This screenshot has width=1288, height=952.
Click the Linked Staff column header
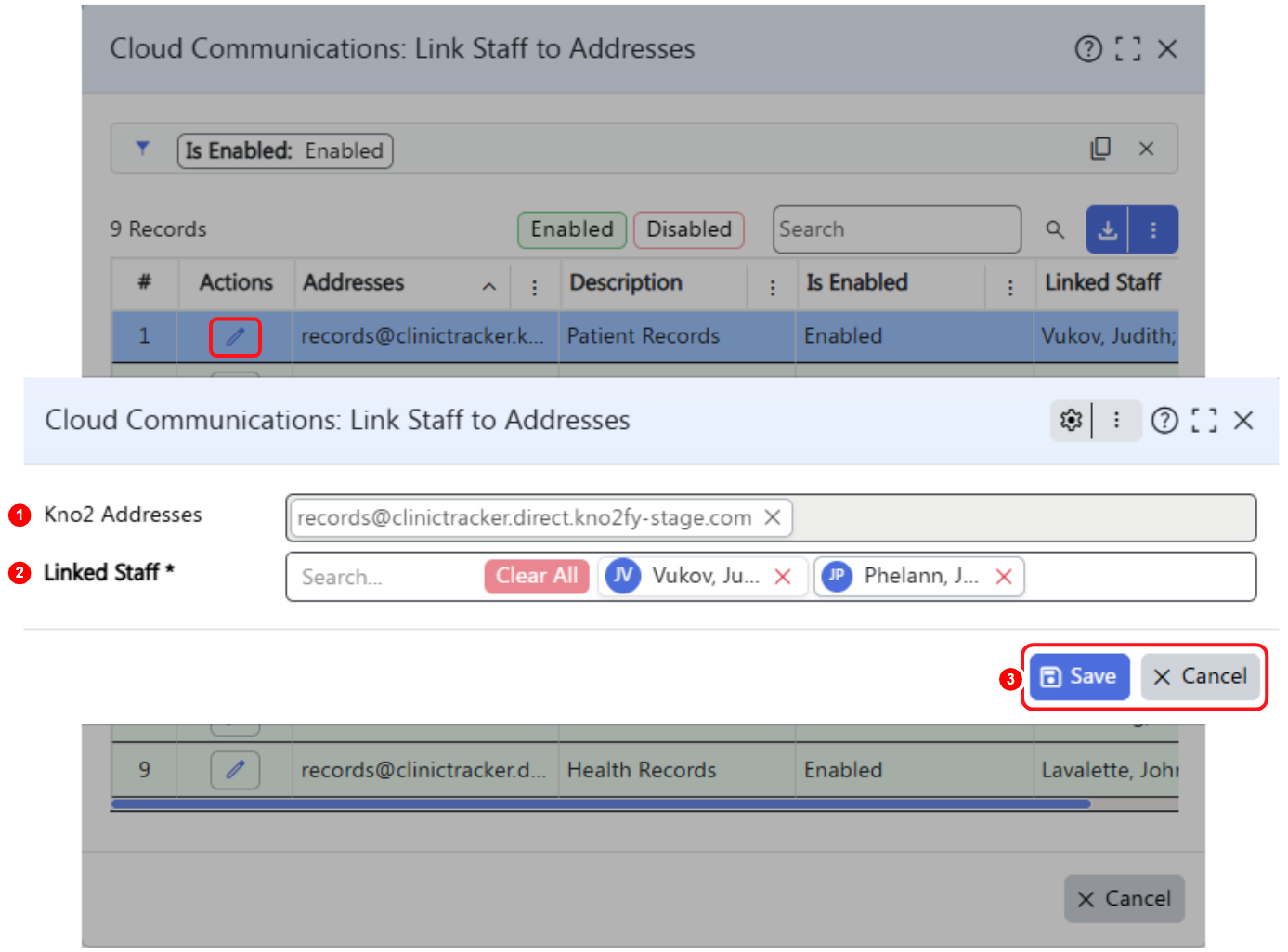click(1103, 282)
